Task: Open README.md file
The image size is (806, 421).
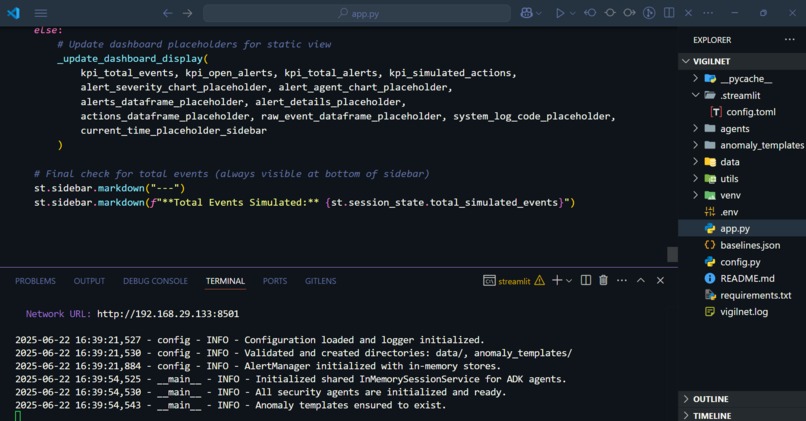Action: tap(742, 278)
